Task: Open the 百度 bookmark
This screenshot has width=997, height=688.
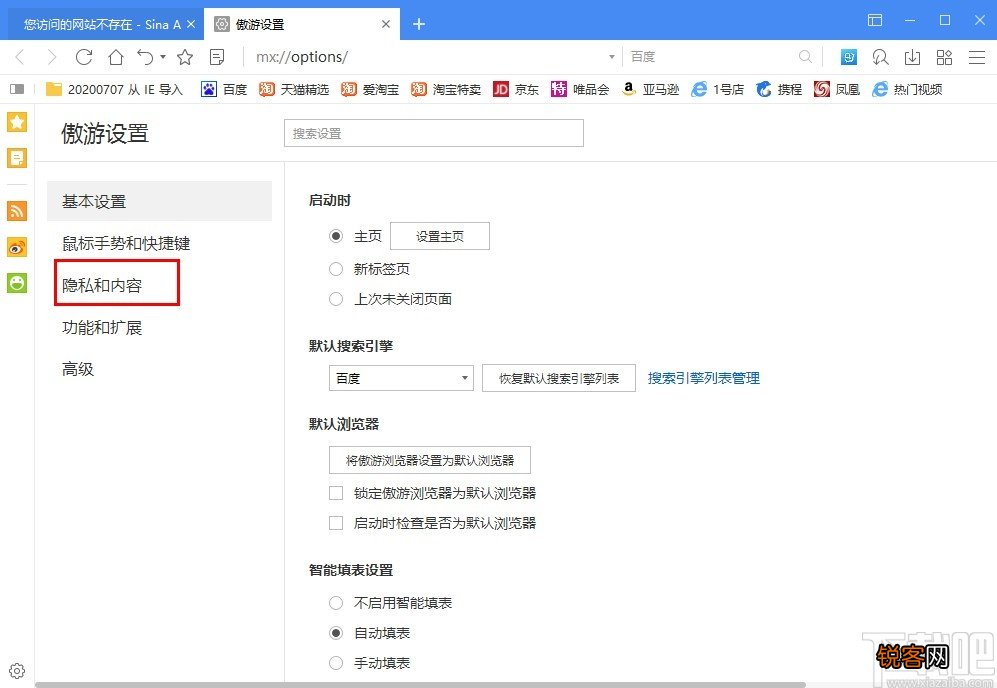Action: click(x=224, y=90)
